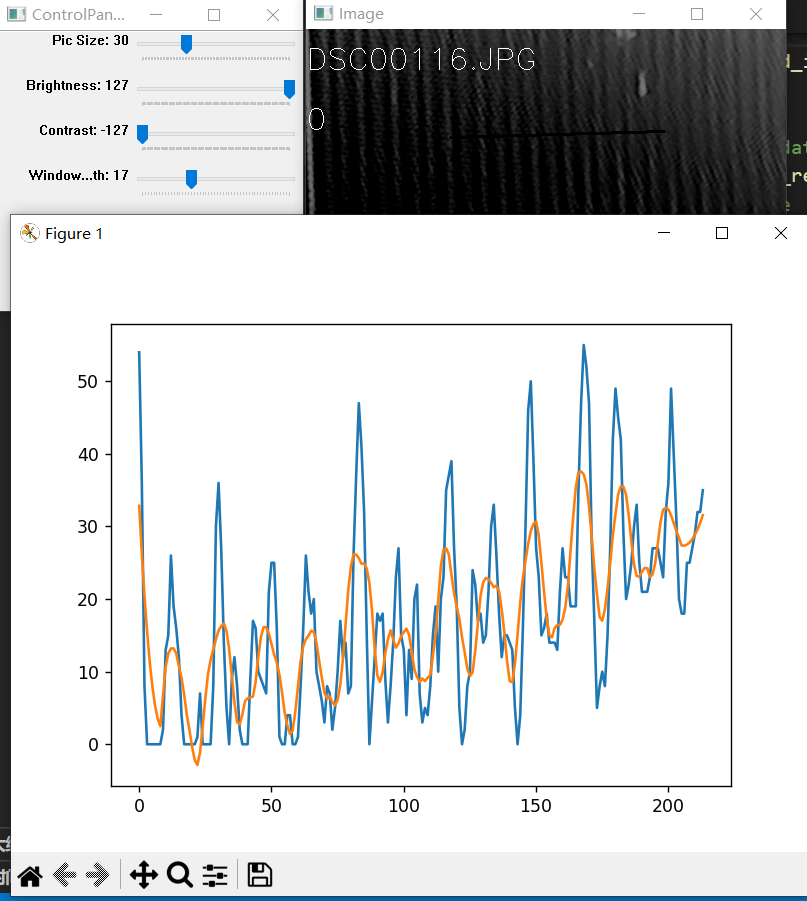
Task: Go forward to the next plot view
Action: pyautogui.click(x=98, y=875)
